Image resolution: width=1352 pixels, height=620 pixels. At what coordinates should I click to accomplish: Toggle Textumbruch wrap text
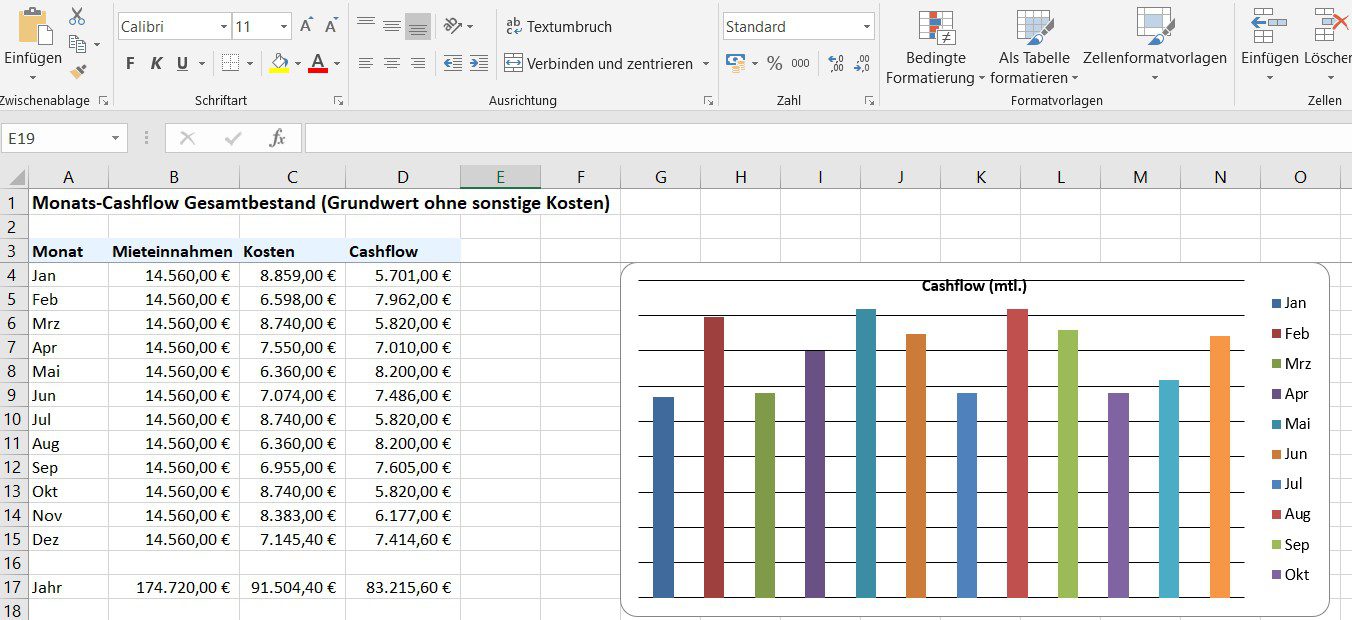[558, 26]
